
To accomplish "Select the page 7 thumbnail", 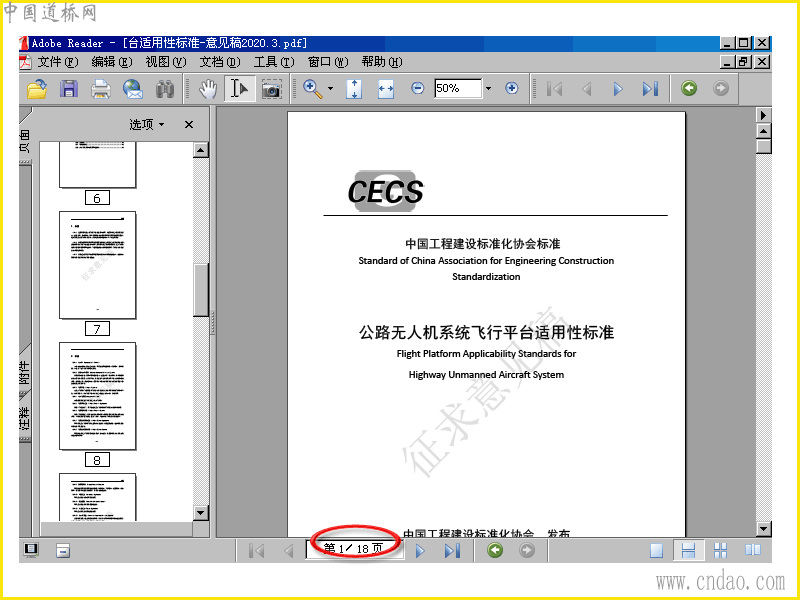I will [x=97, y=265].
